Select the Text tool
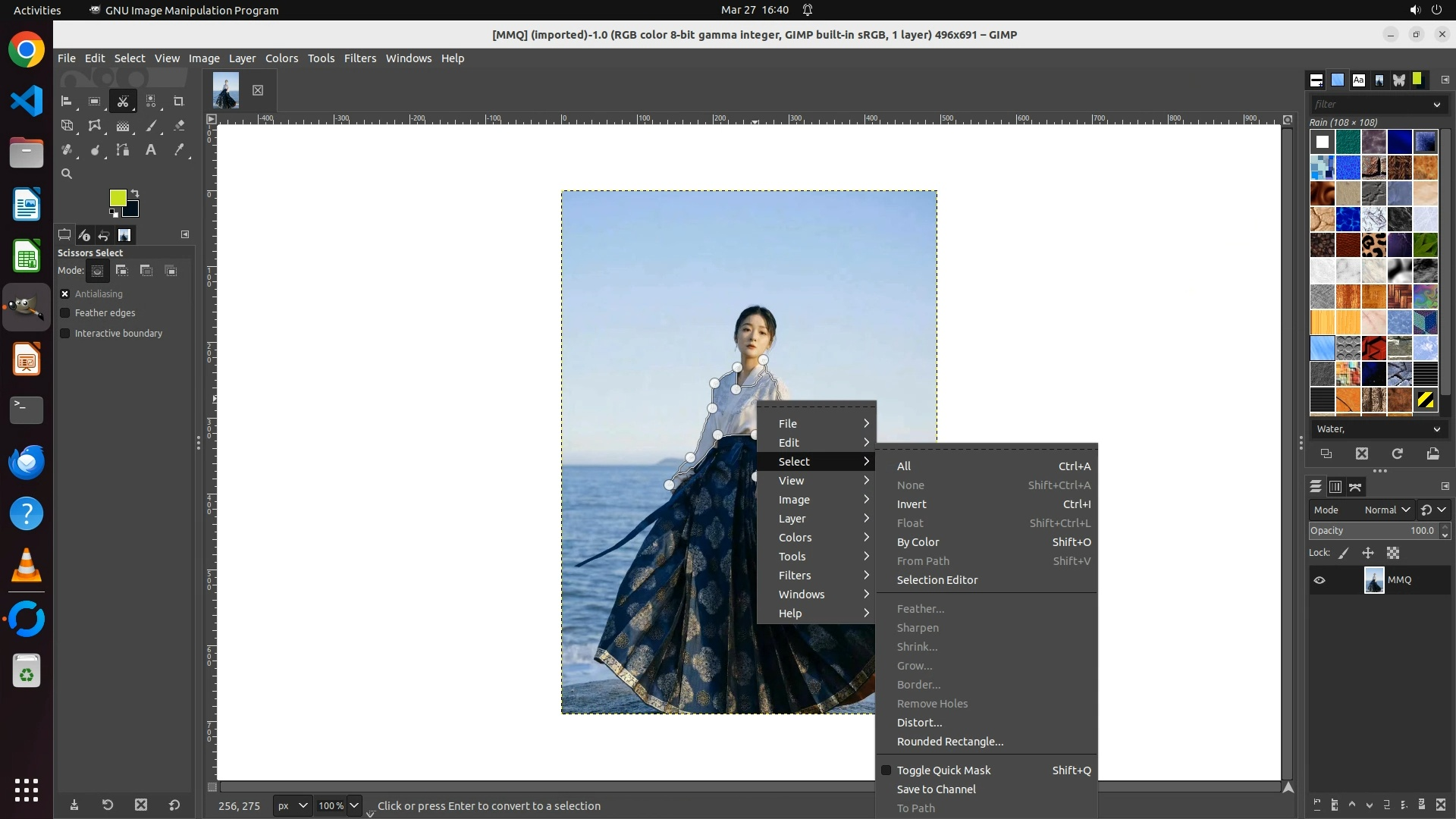The height and width of the screenshot is (819, 1456). point(151,150)
